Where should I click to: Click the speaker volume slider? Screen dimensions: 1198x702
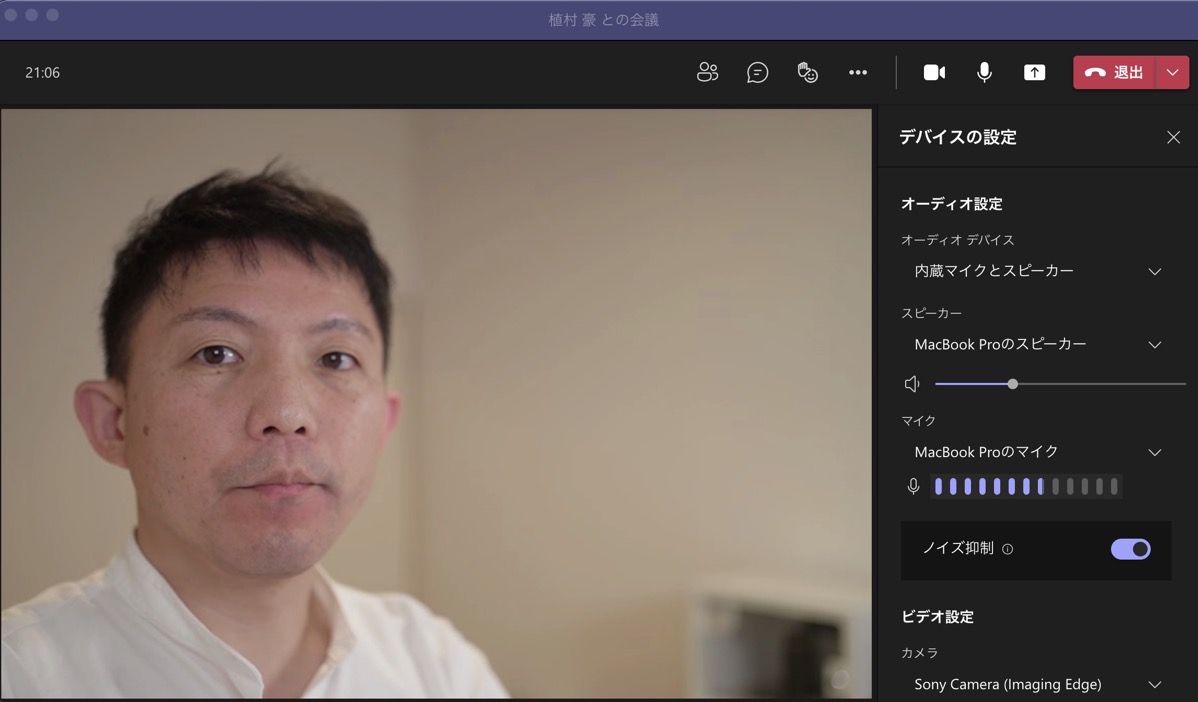(1060, 384)
